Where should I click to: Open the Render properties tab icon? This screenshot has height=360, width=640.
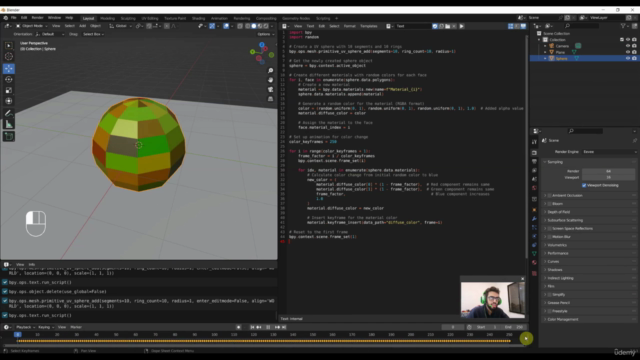[x=534, y=153]
